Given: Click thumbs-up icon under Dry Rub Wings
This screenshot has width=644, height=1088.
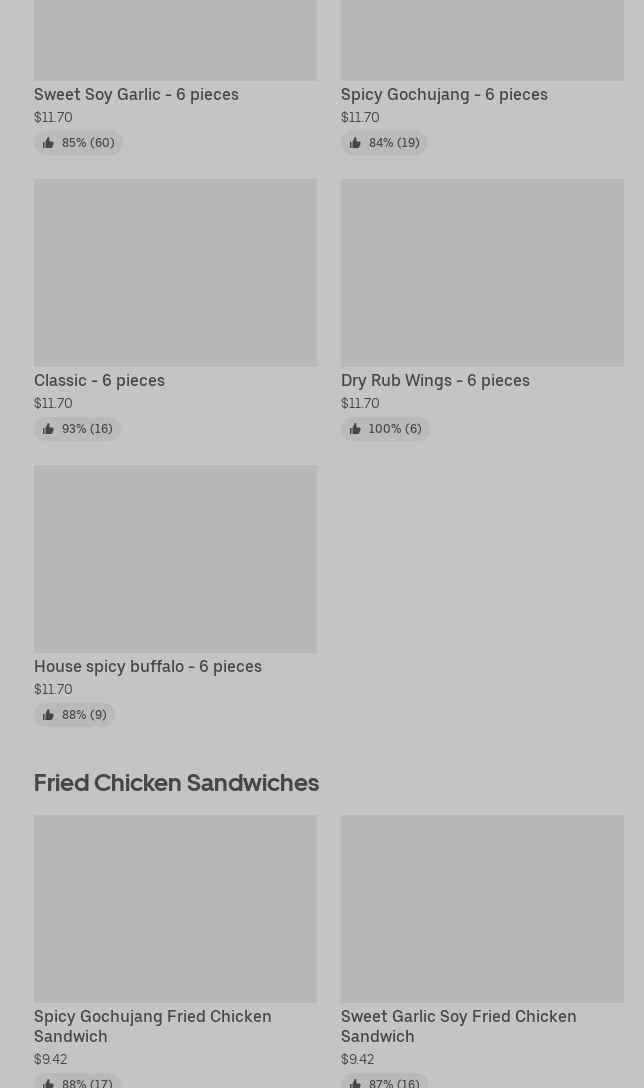Looking at the screenshot, I should (355, 429).
